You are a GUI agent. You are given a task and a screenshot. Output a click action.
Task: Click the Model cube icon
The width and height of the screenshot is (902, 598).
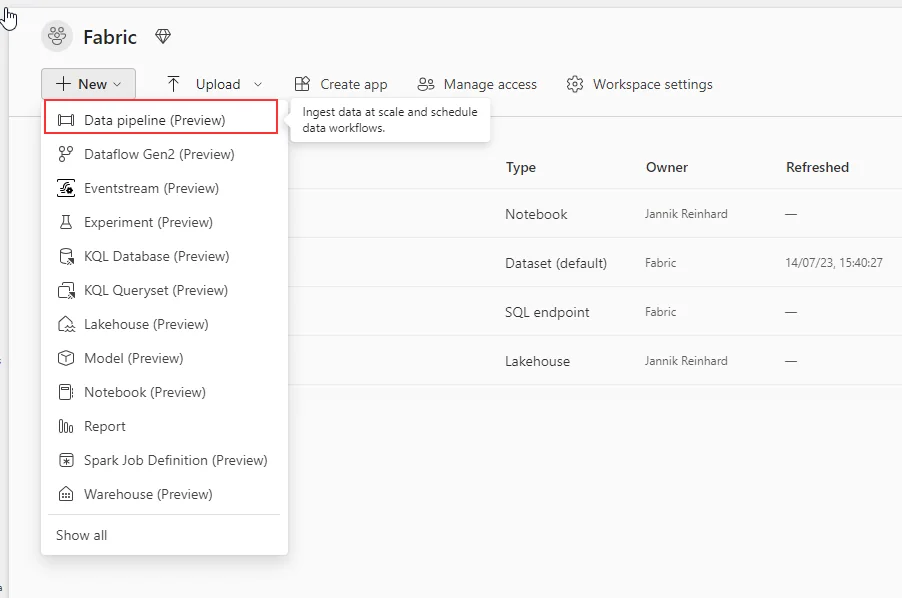[x=66, y=358]
